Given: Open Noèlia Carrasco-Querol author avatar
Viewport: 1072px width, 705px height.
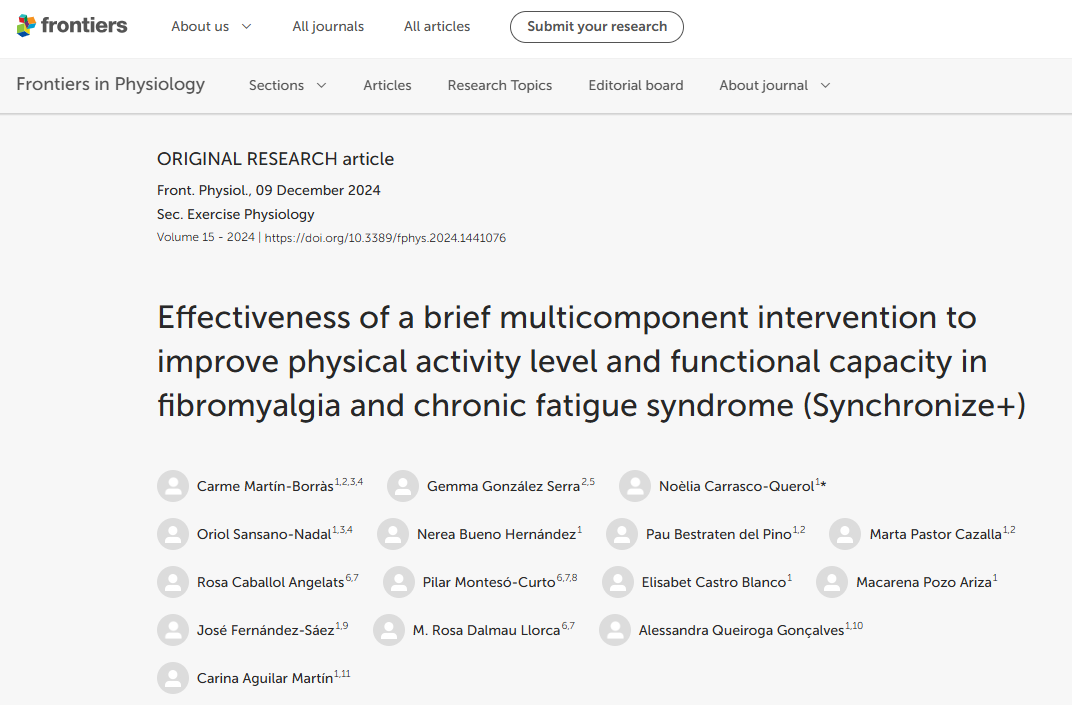Looking at the screenshot, I should pos(635,486).
